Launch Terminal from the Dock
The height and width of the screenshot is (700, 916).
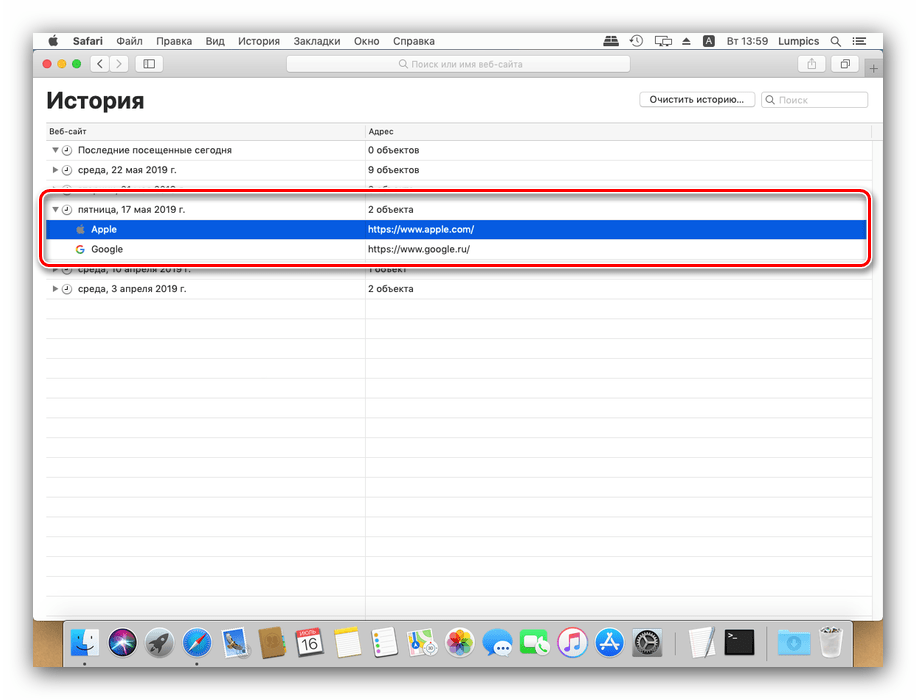pos(739,642)
